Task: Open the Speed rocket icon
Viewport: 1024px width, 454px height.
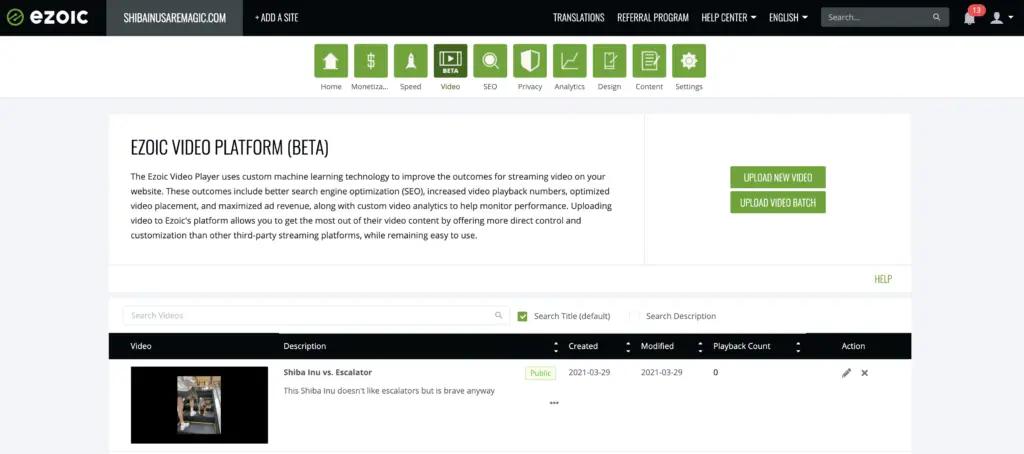Action: click(x=411, y=61)
